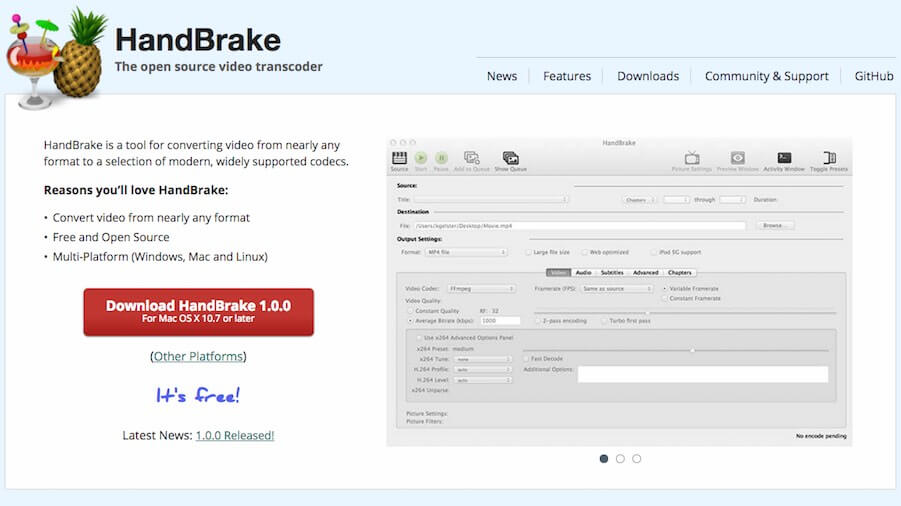Click the Source clapperboard icon

pos(399,158)
